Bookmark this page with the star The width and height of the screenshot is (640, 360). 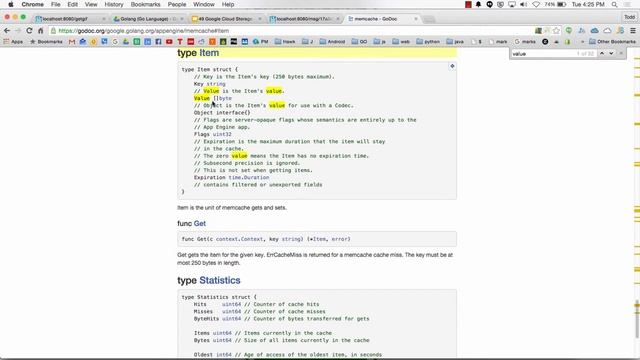[x=556, y=31]
